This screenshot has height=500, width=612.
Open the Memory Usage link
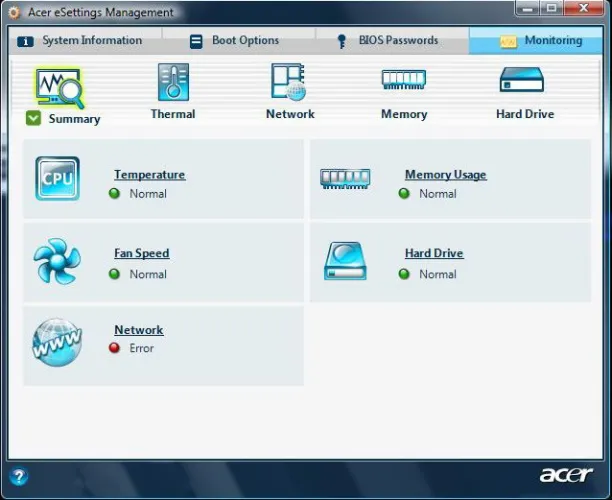(446, 174)
